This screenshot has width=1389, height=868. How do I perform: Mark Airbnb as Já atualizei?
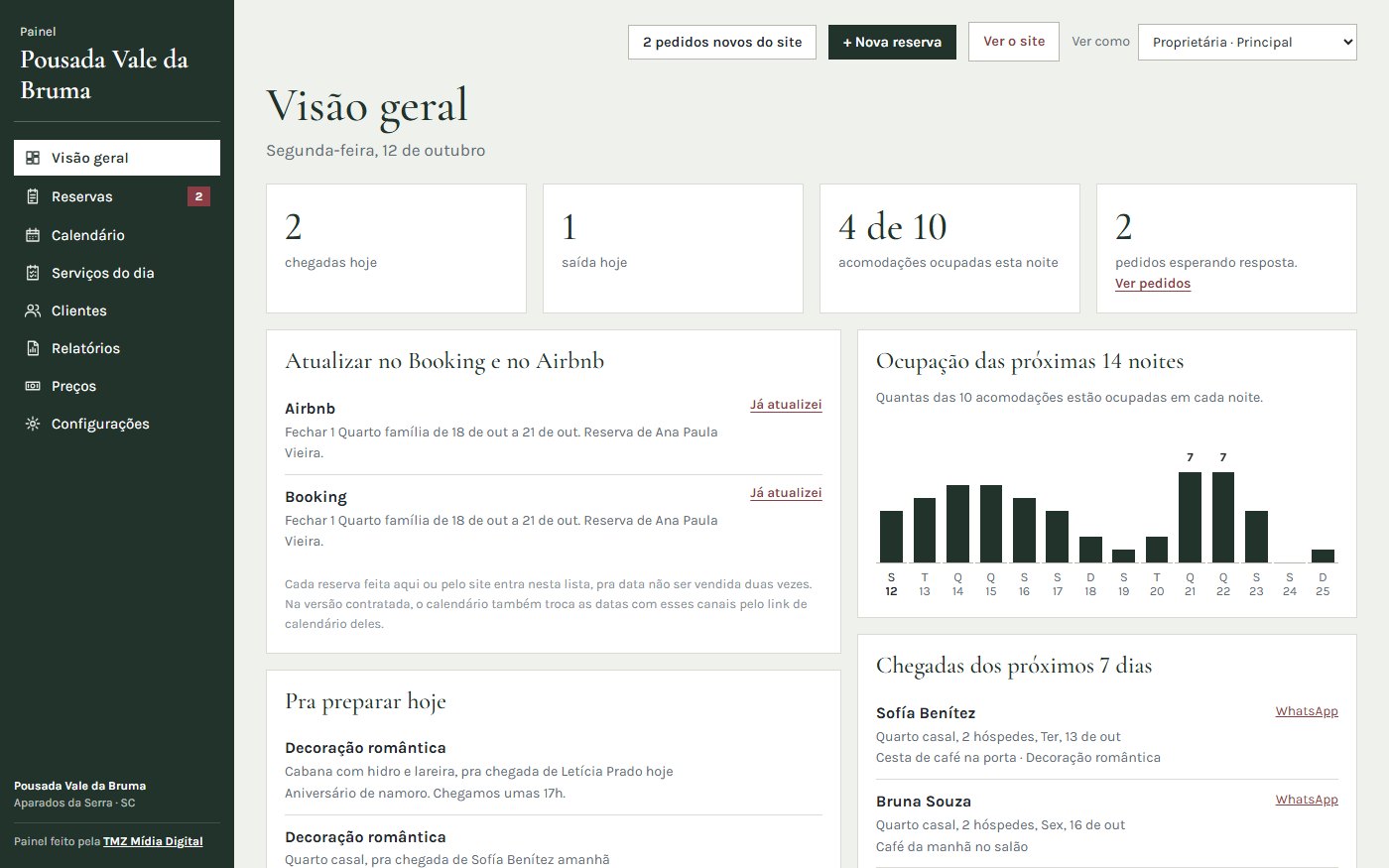(x=786, y=405)
